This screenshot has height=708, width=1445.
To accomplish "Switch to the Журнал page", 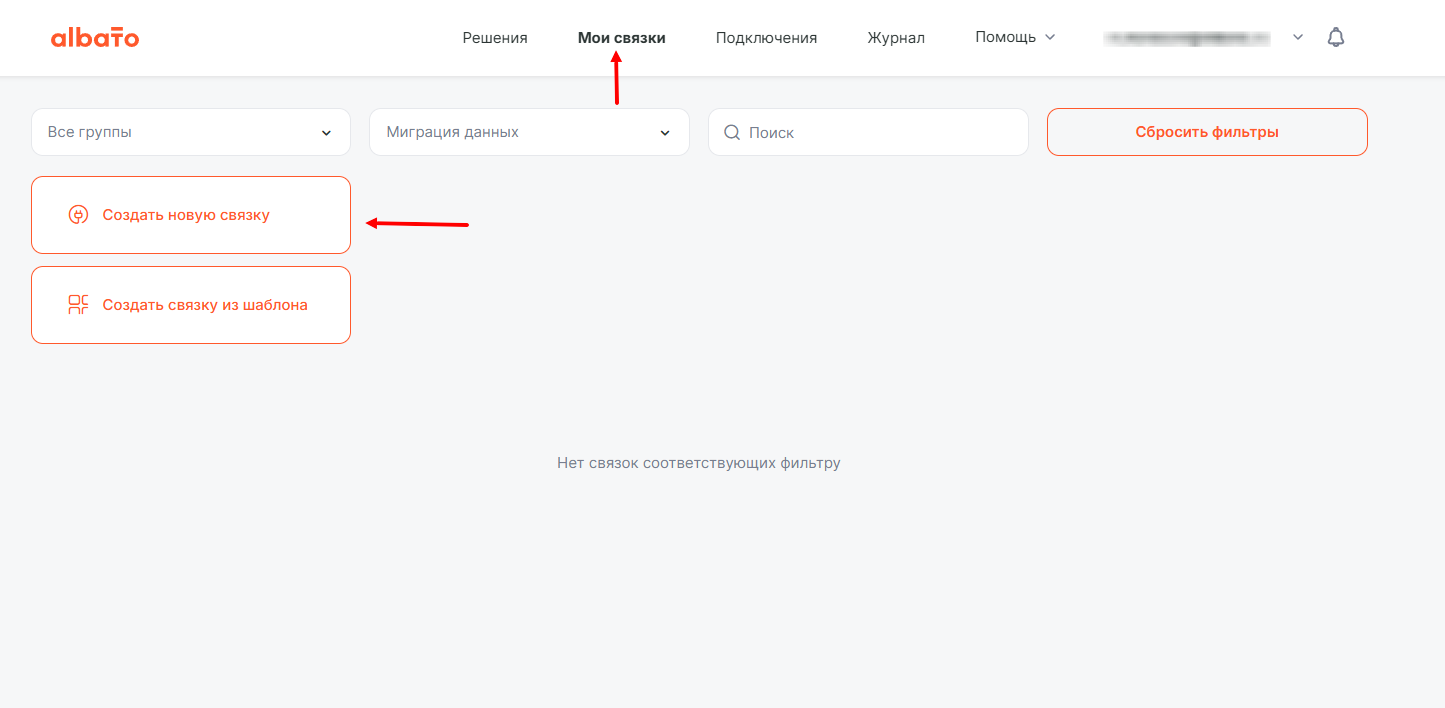I will [896, 38].
